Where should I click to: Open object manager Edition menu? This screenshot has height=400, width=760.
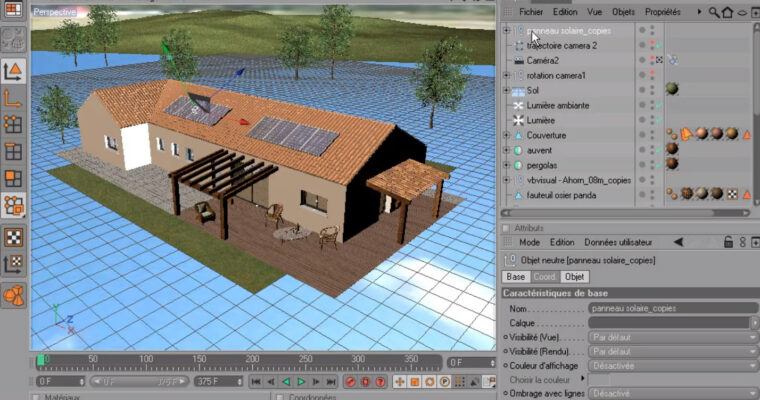[565, 12]
